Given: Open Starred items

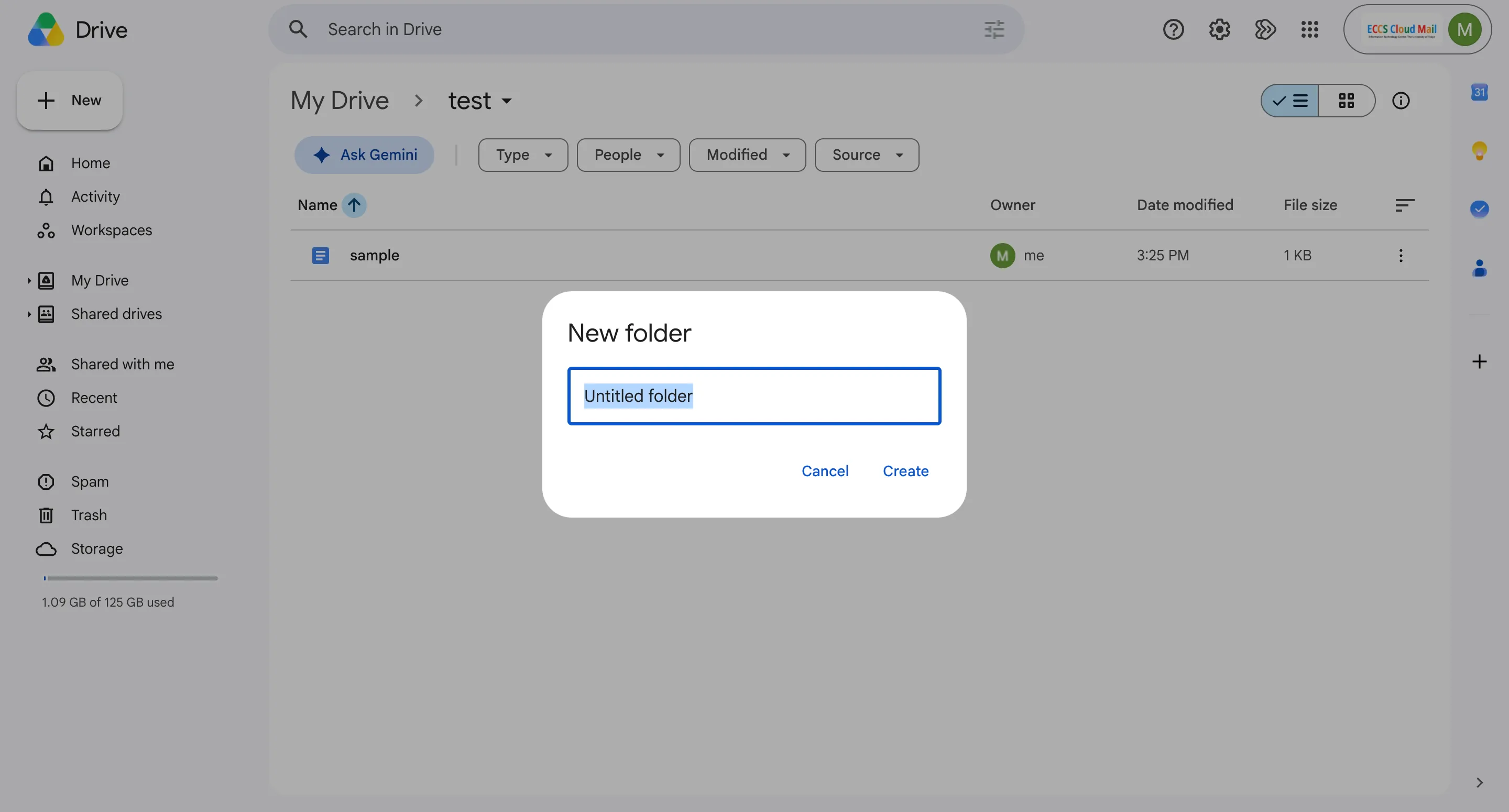Looking at the screenshot, I should [95, 431].
